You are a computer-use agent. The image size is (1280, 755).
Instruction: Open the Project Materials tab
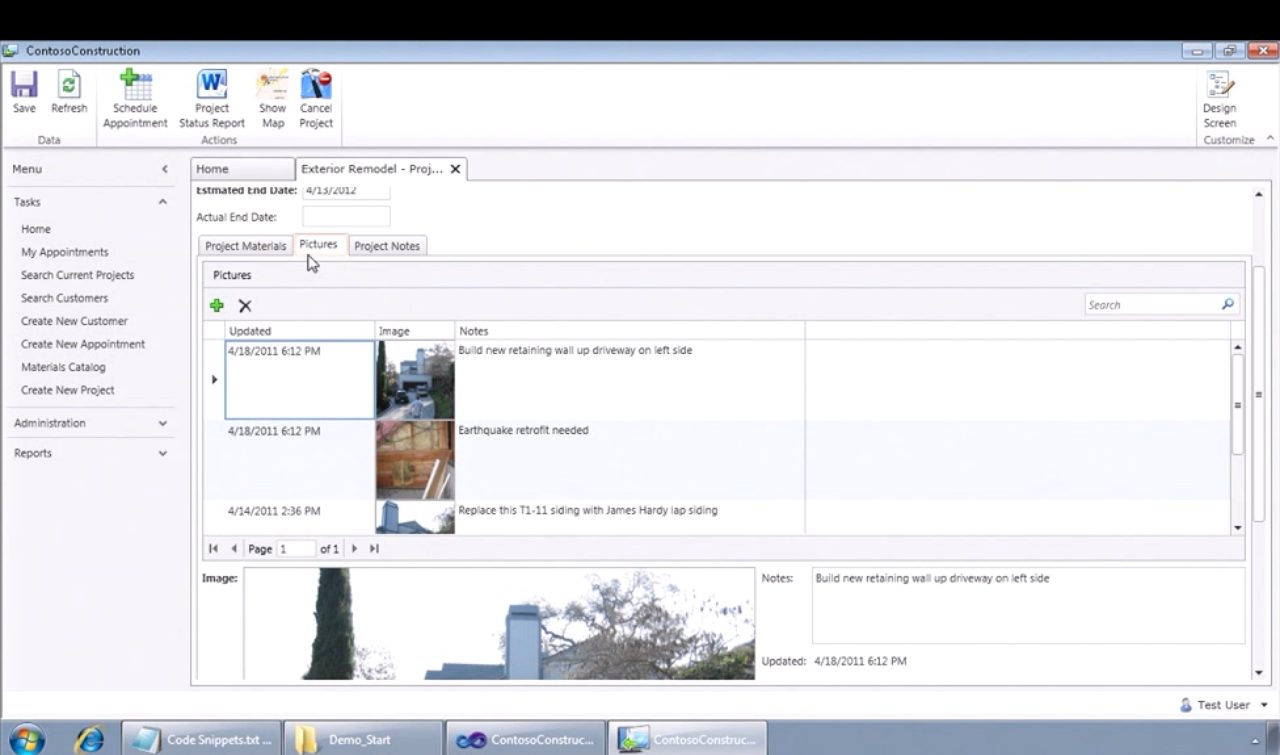(x=245, y=245)
